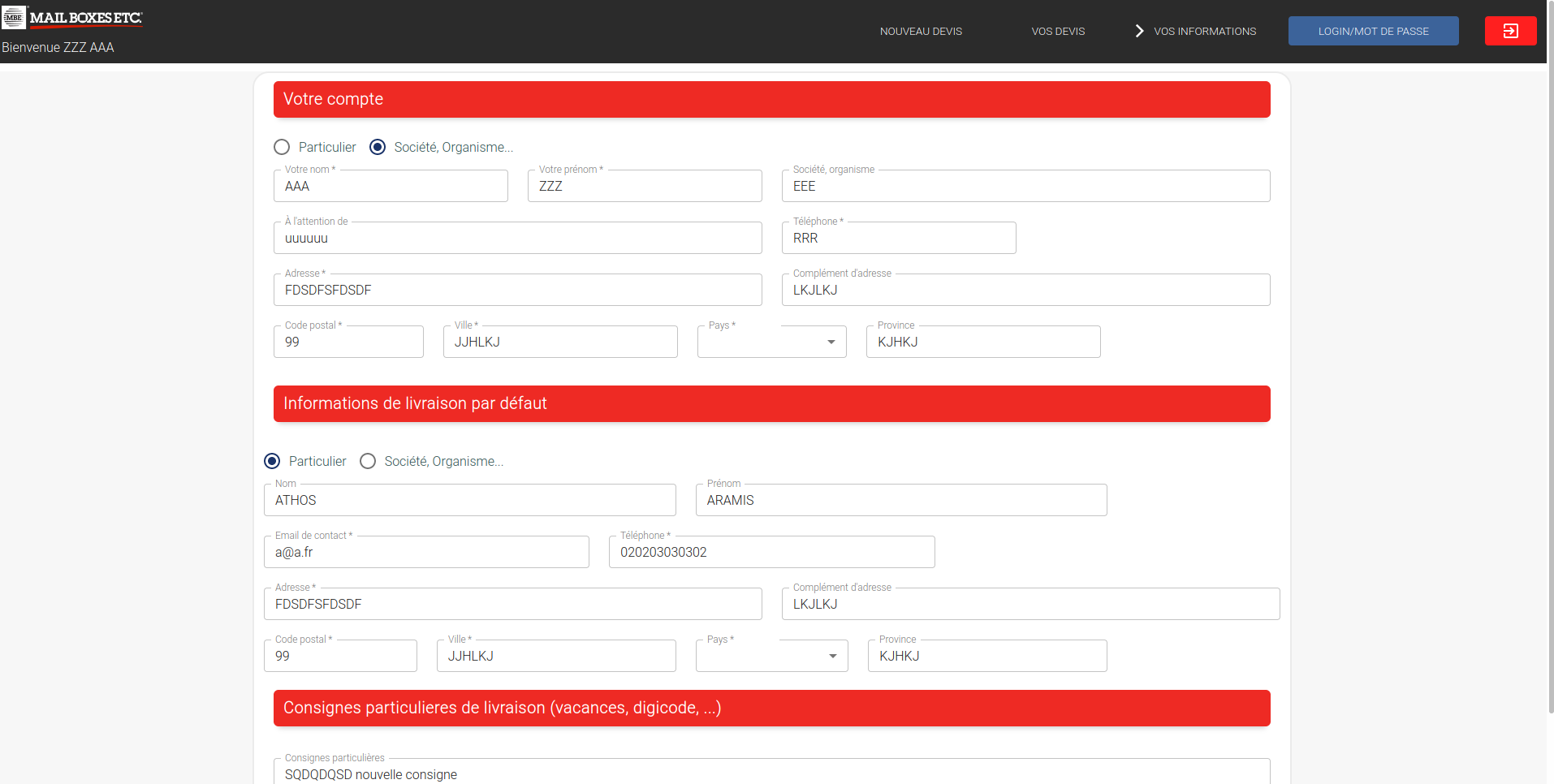The height and width of the screenshot is (784, 1554).
Task: Click chevron arrow beside Vos Informations
Action: (x=1139, y=31)
